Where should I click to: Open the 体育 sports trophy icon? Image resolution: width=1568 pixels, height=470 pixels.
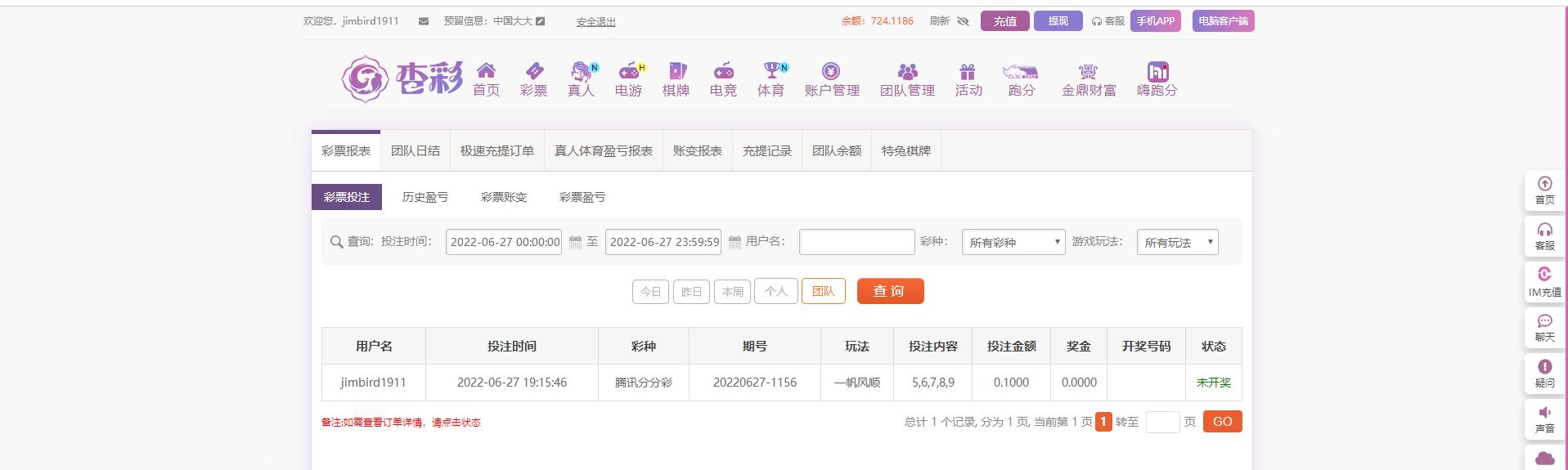click(771, 70)
